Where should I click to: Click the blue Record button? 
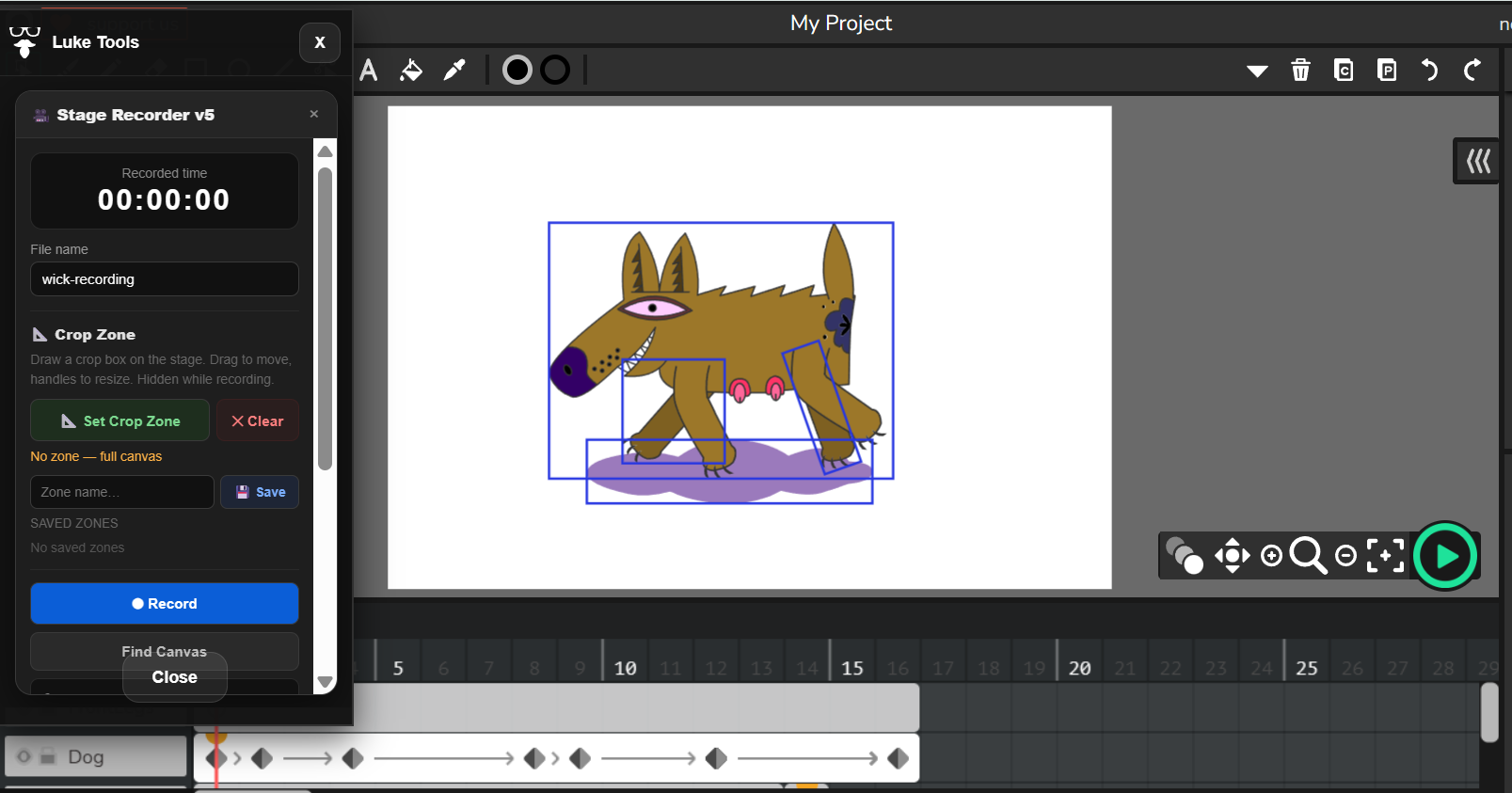(165, 604)
